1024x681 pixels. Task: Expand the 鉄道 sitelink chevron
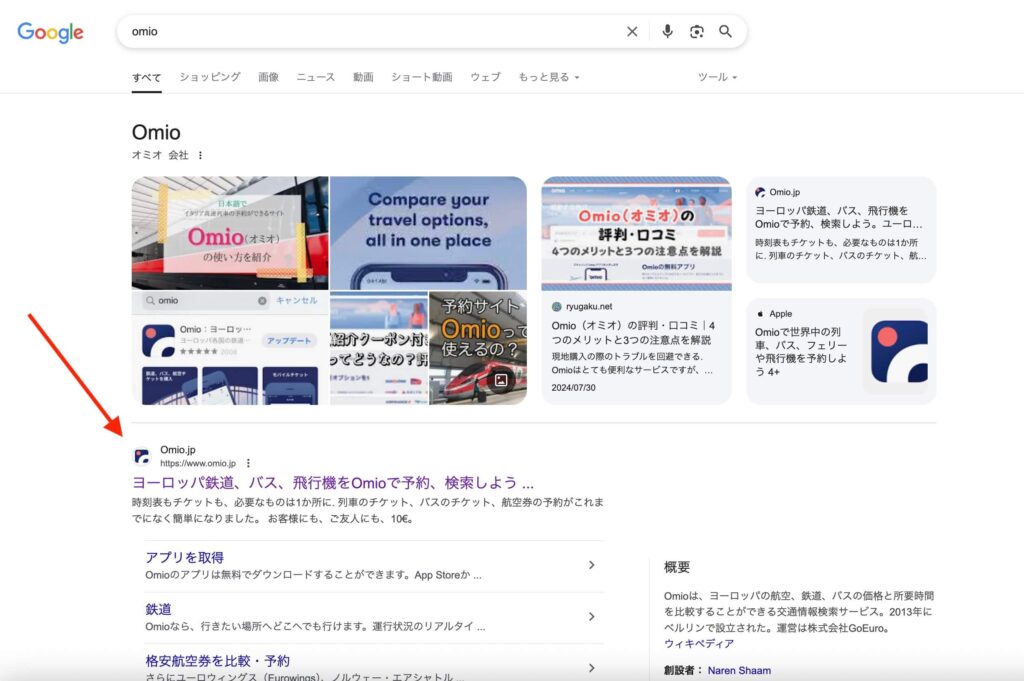pyautogui.click(x=591, y=617)
